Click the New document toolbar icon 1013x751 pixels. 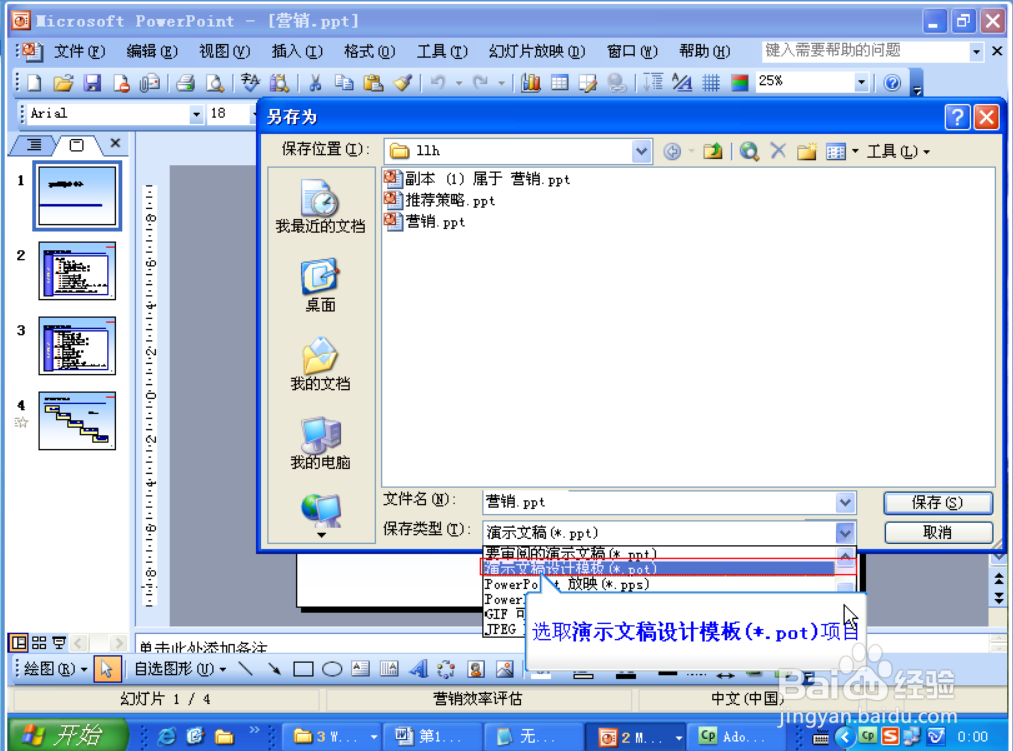(x=34, y=83)
